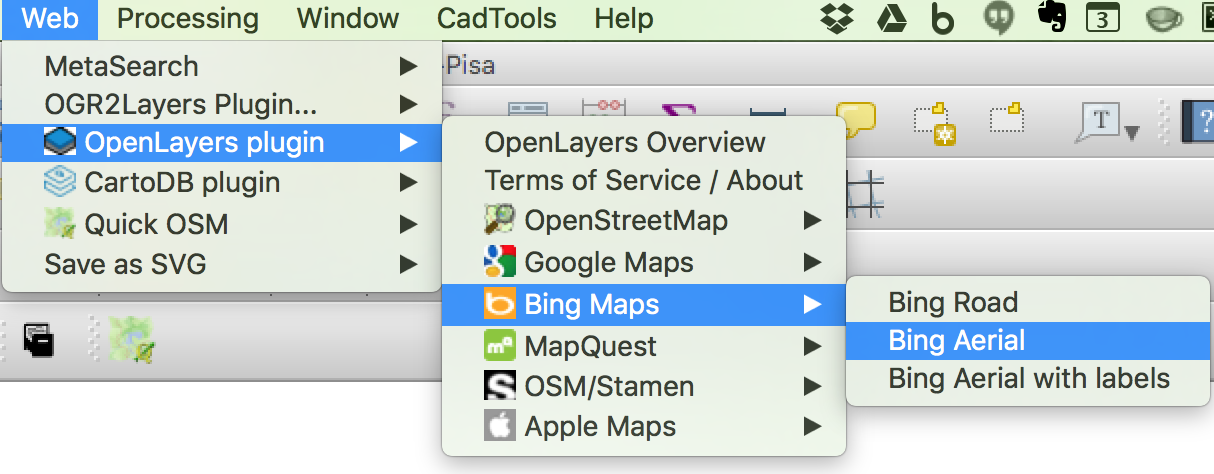The height and width of the screenshot is (474, 1214).
Task: Expand MapQuest submenu arrow
Action: [x=812, y=347]
